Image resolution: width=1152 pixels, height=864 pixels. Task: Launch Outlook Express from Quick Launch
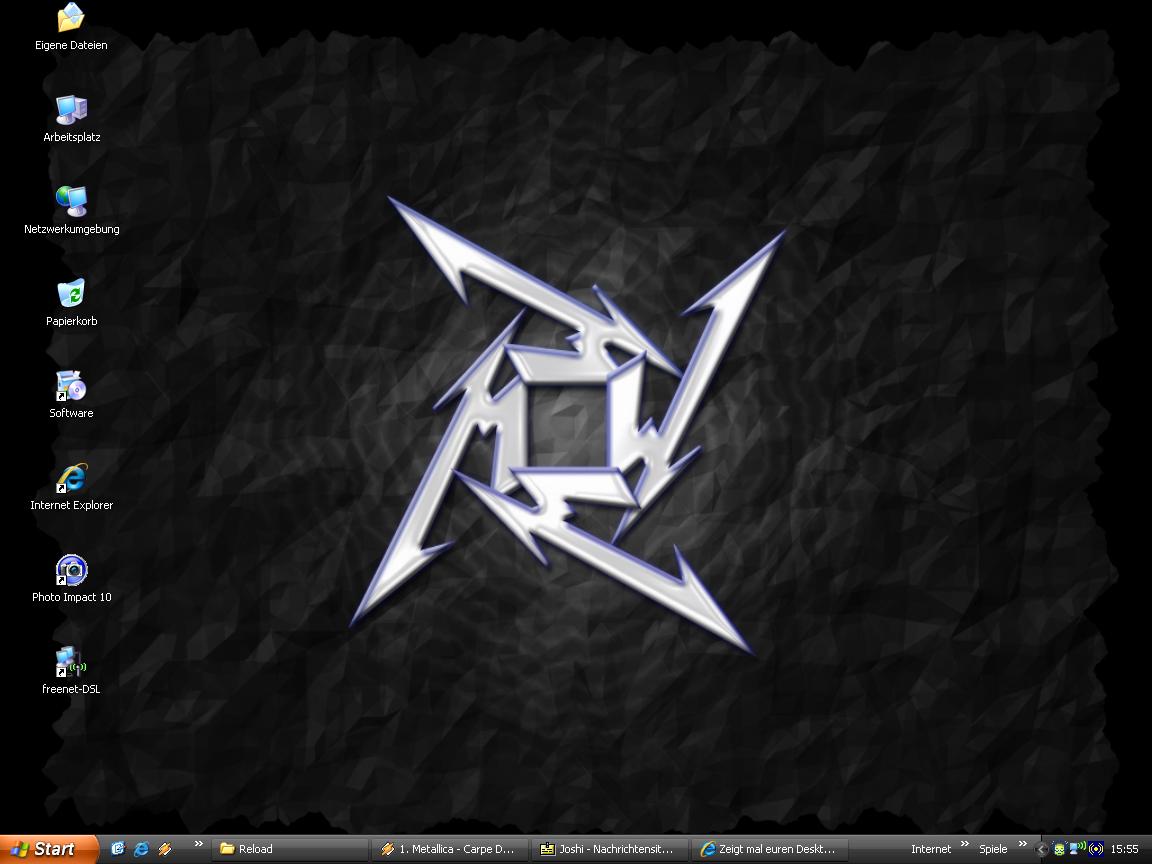pos(118,849)
